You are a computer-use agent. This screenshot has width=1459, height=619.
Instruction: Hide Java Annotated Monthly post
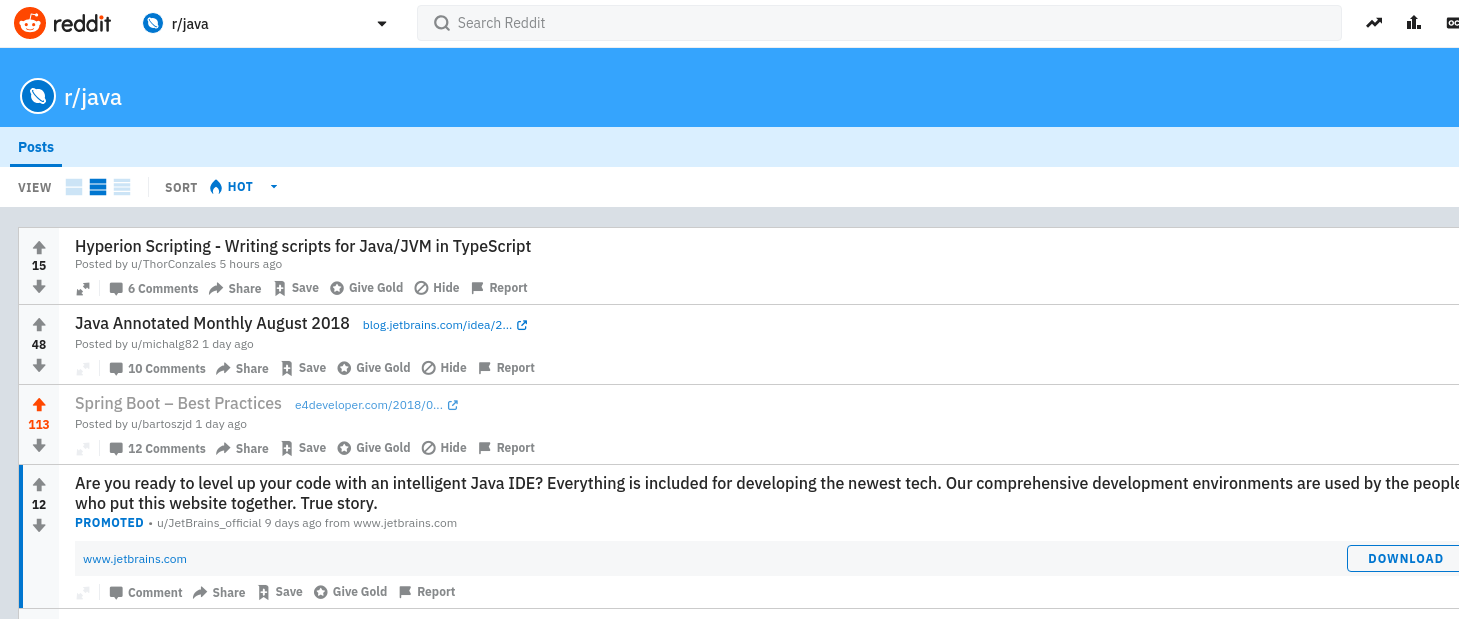coord(444,368)
